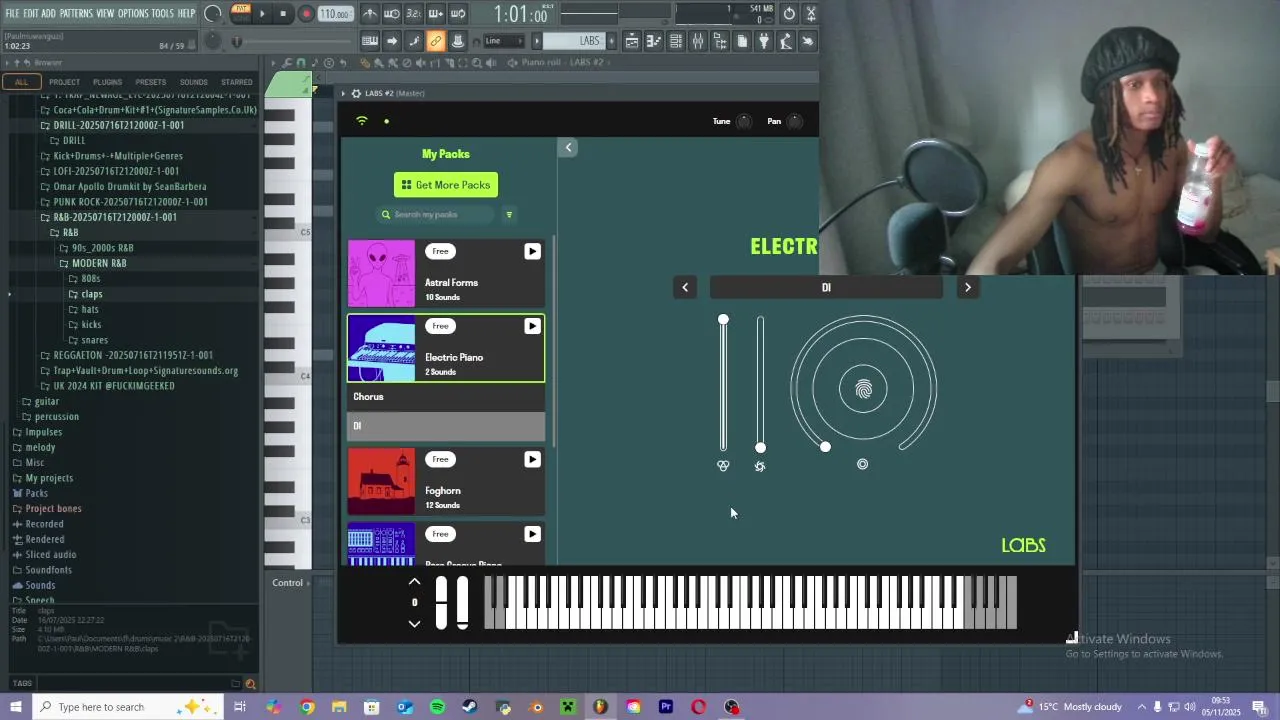Image resolution: width=1280 pixels, height=720 pixels.
Task: Select the DI sound row
Action: pyautogui.click(x=446, y=426)
